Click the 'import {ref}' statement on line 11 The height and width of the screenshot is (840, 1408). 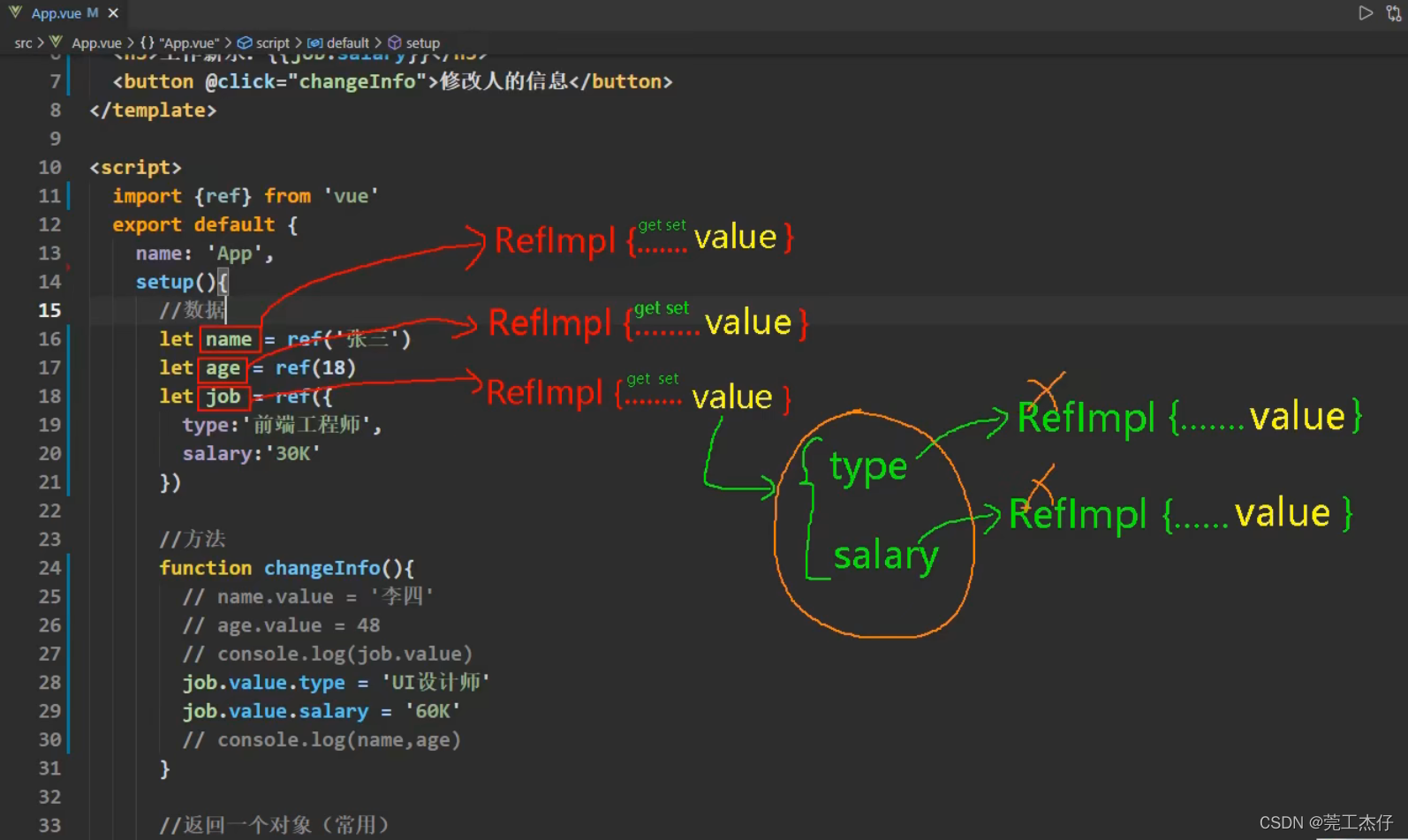(182, 196)
